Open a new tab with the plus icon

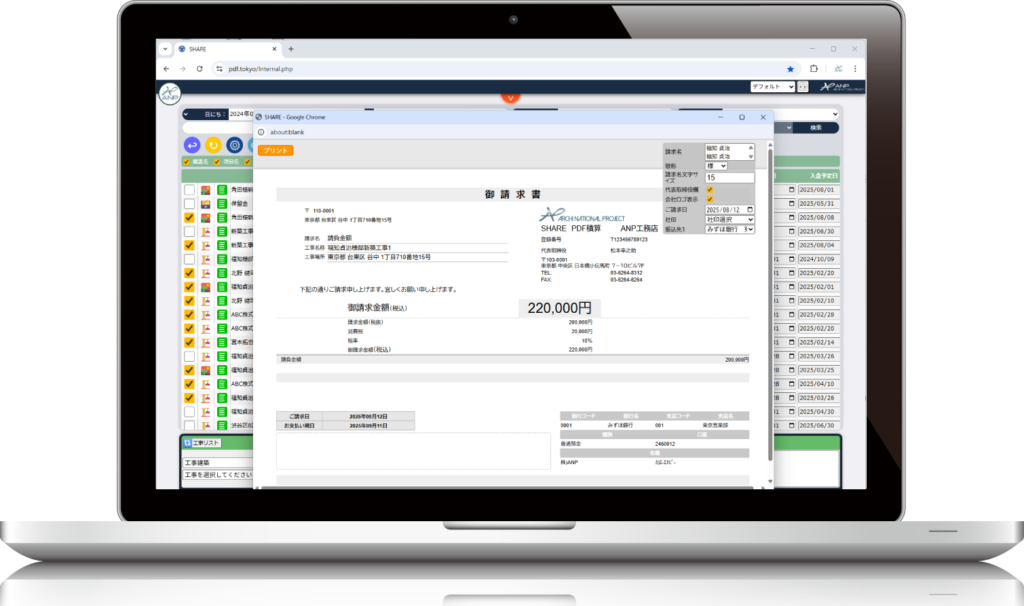(291, 49)
